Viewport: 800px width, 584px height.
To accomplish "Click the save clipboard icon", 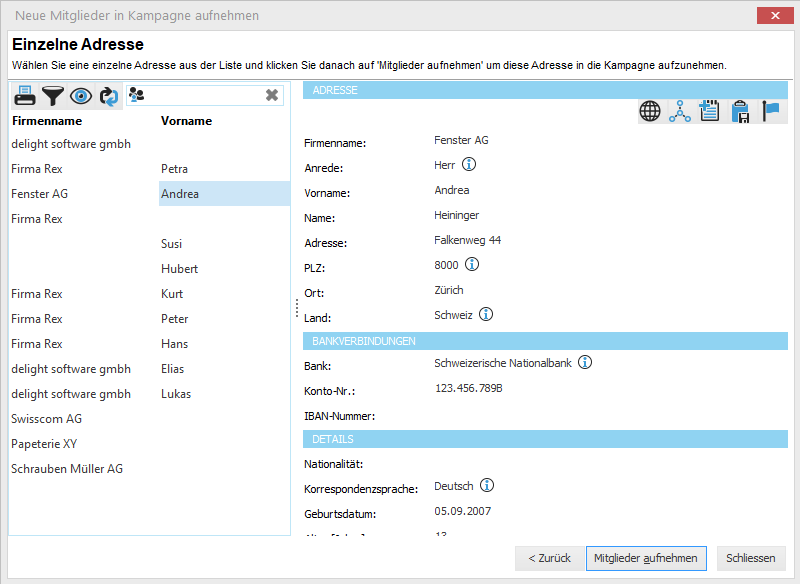I will pos(741,111).
